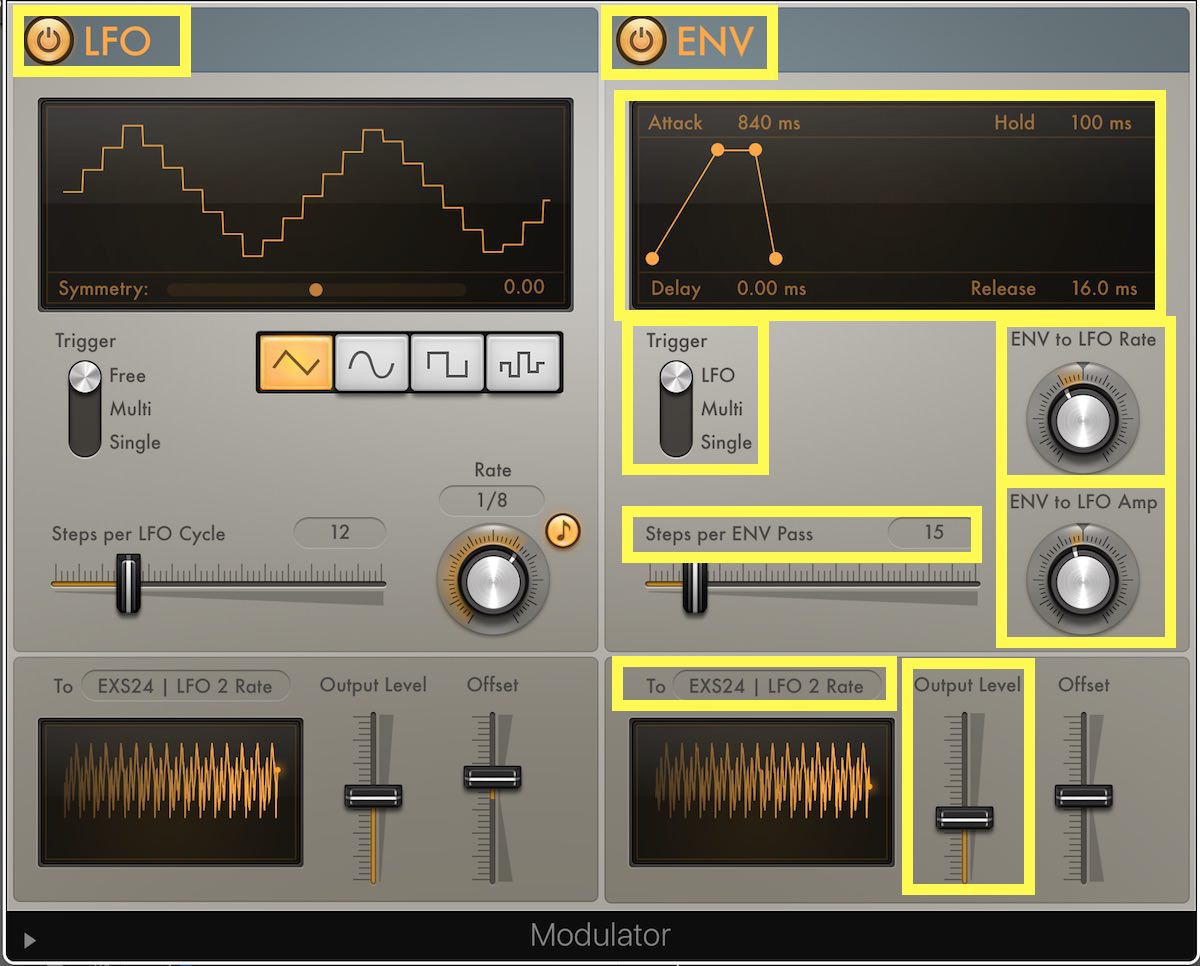Viewport: 1200px width, 966px height.
Task: Click the ENV Offset fader
Action: 1084,796
